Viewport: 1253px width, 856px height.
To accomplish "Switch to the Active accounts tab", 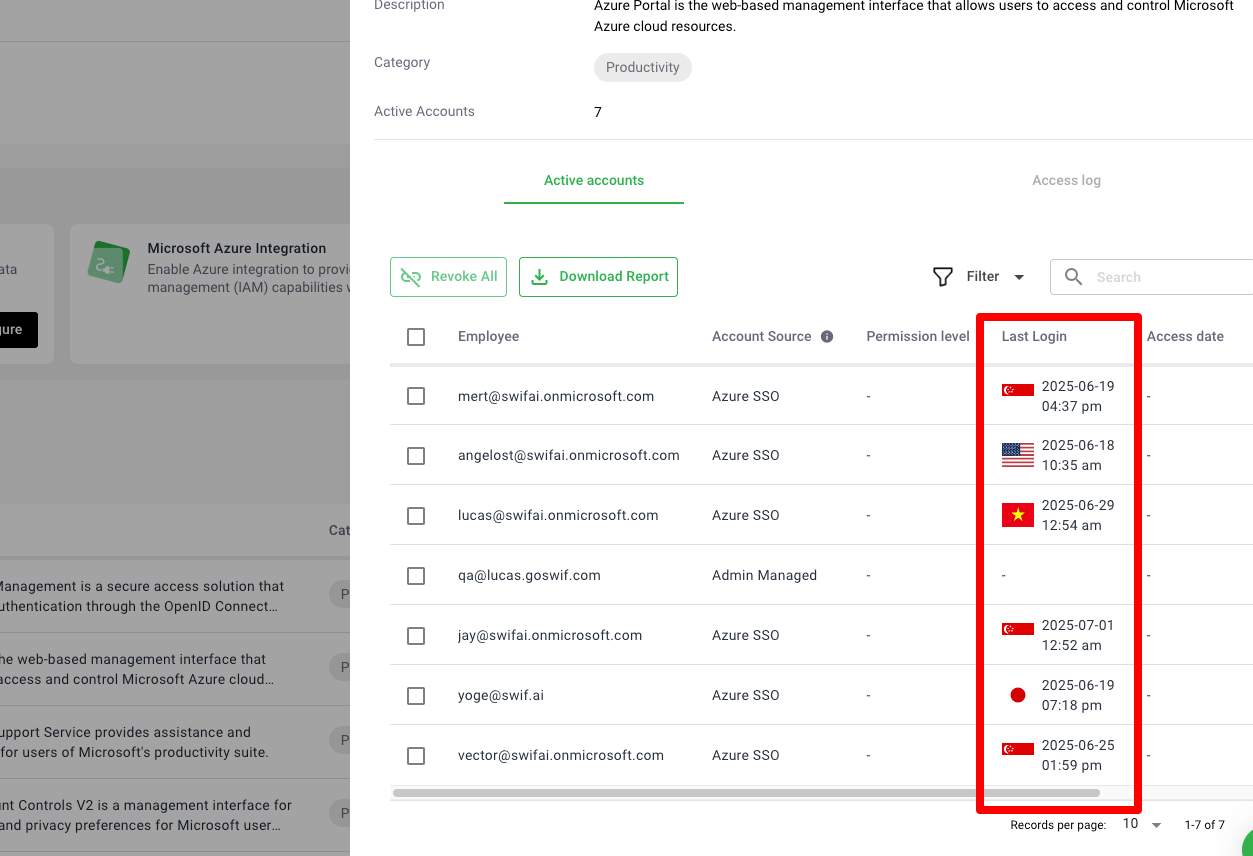I will 594,181.
